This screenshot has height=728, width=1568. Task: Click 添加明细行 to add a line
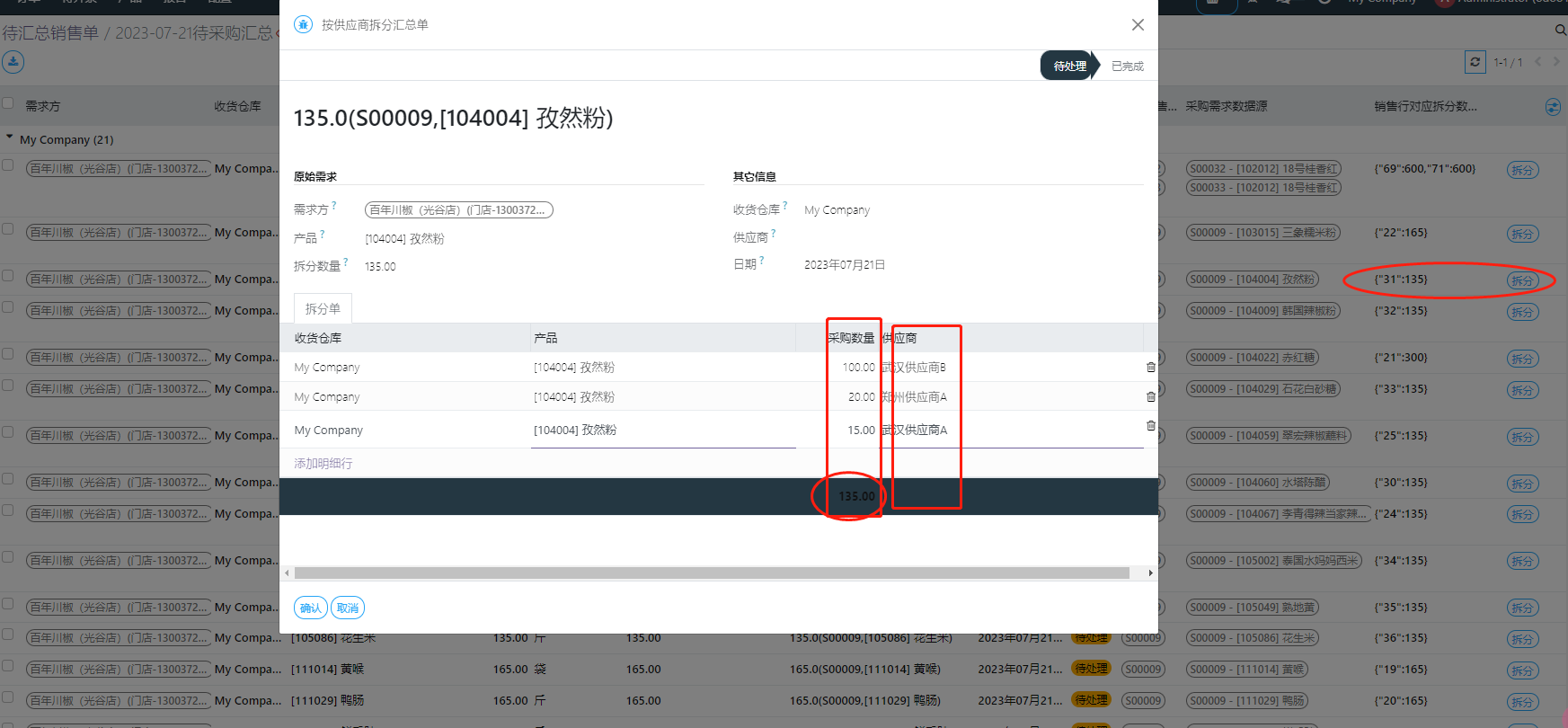(x=323, y=464)
